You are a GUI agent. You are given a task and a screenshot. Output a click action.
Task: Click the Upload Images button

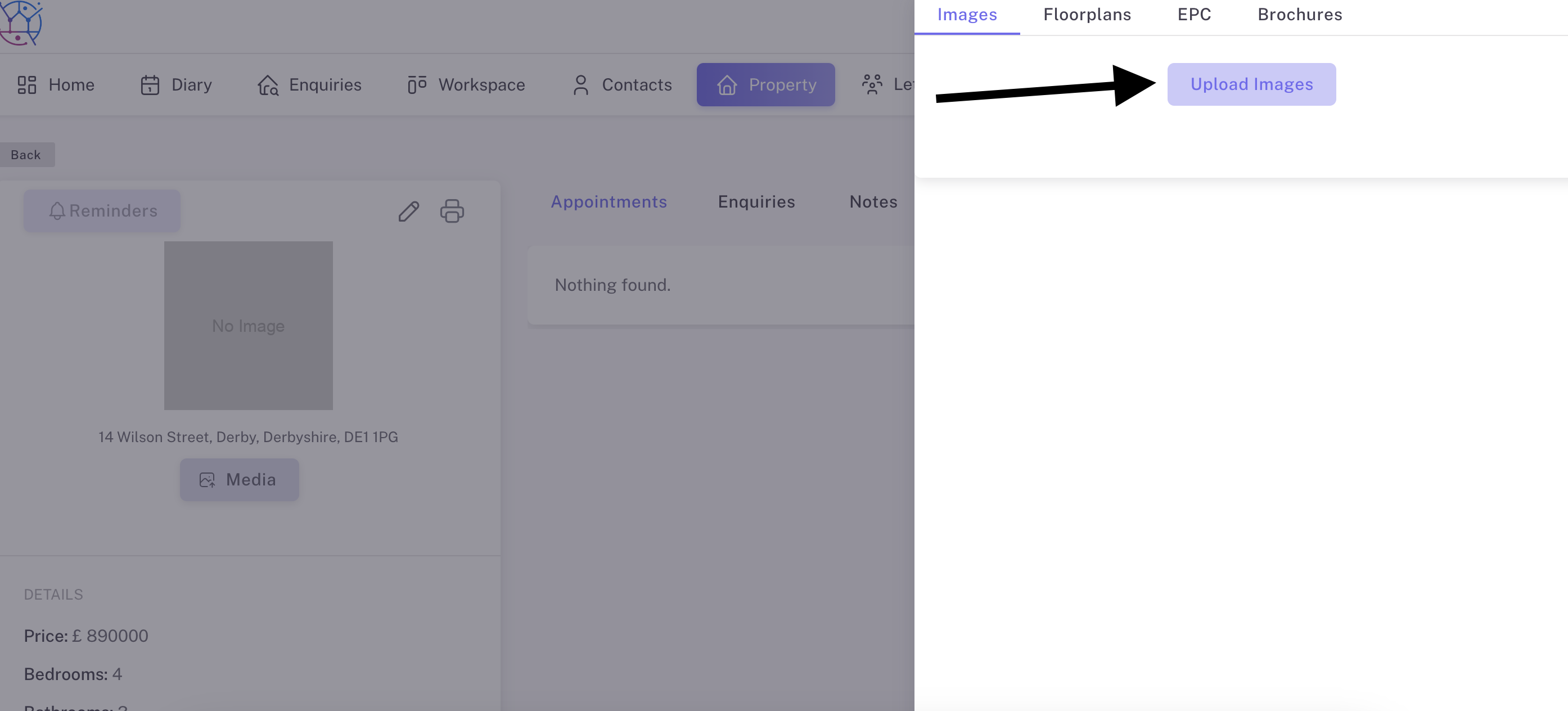point(1251,84)
